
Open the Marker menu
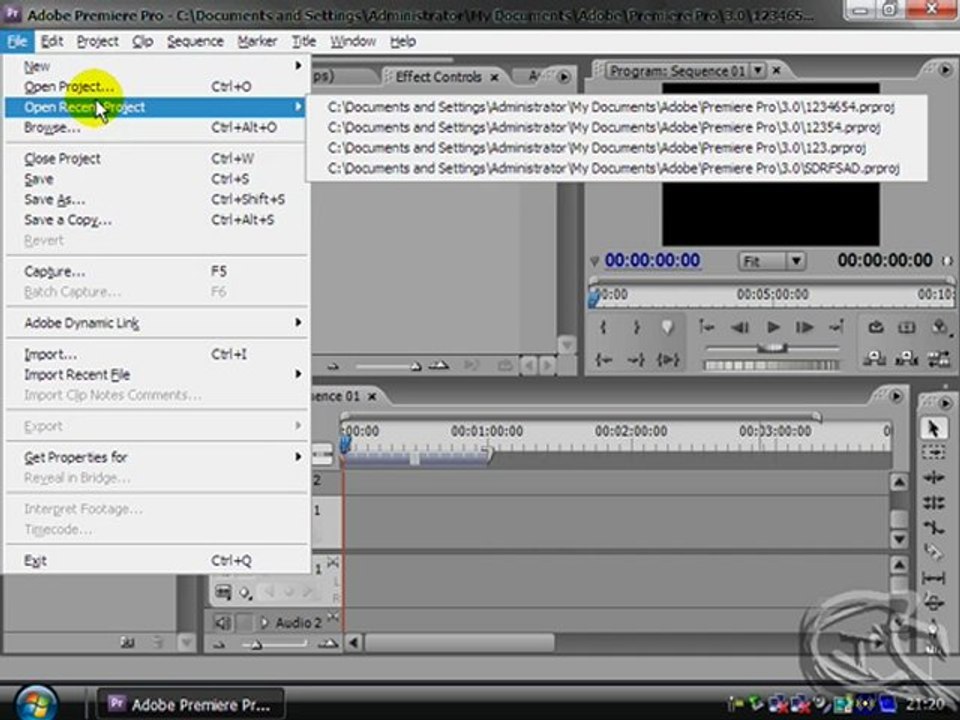pyautogui.click(x=257, y=42)
